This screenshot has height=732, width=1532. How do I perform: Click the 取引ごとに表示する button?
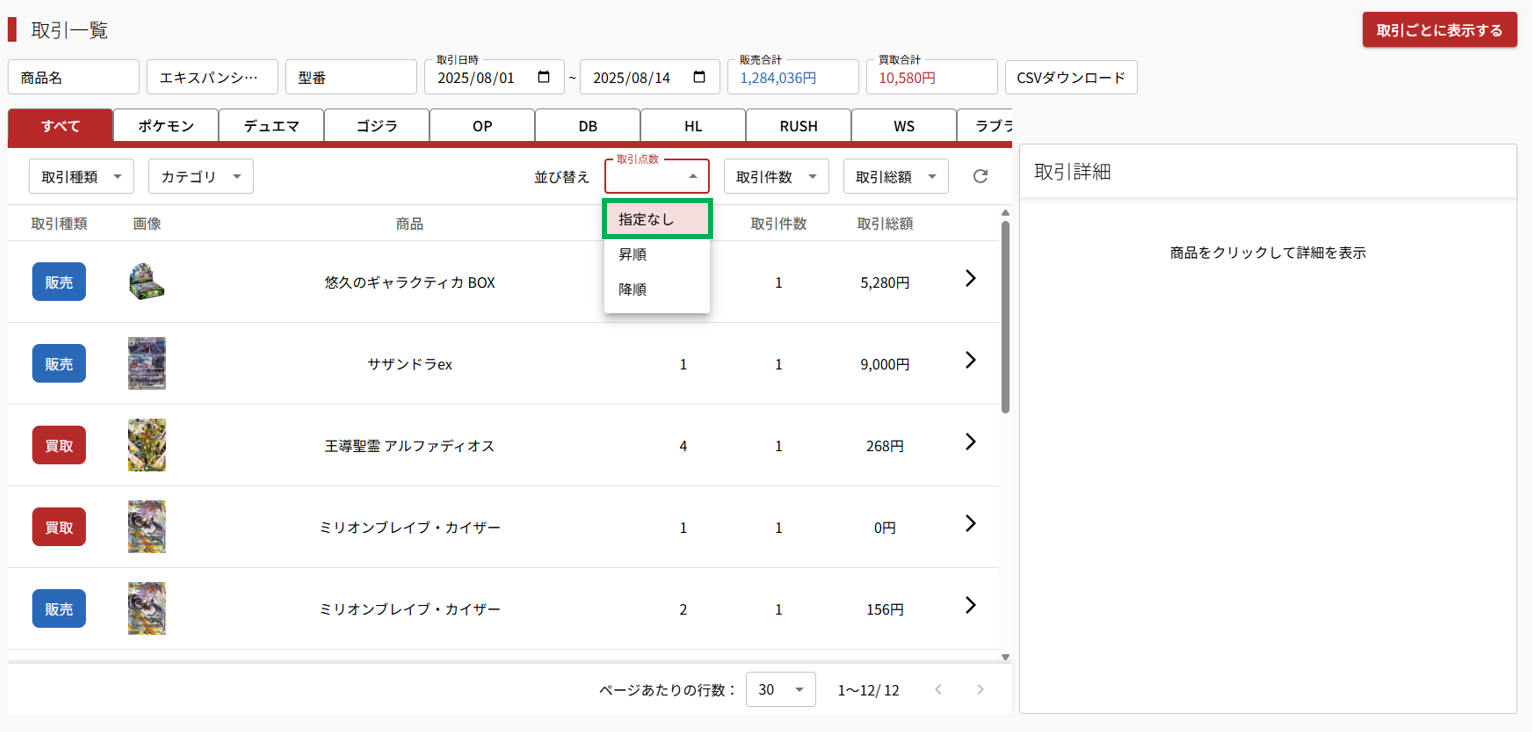pos(1439,30)
